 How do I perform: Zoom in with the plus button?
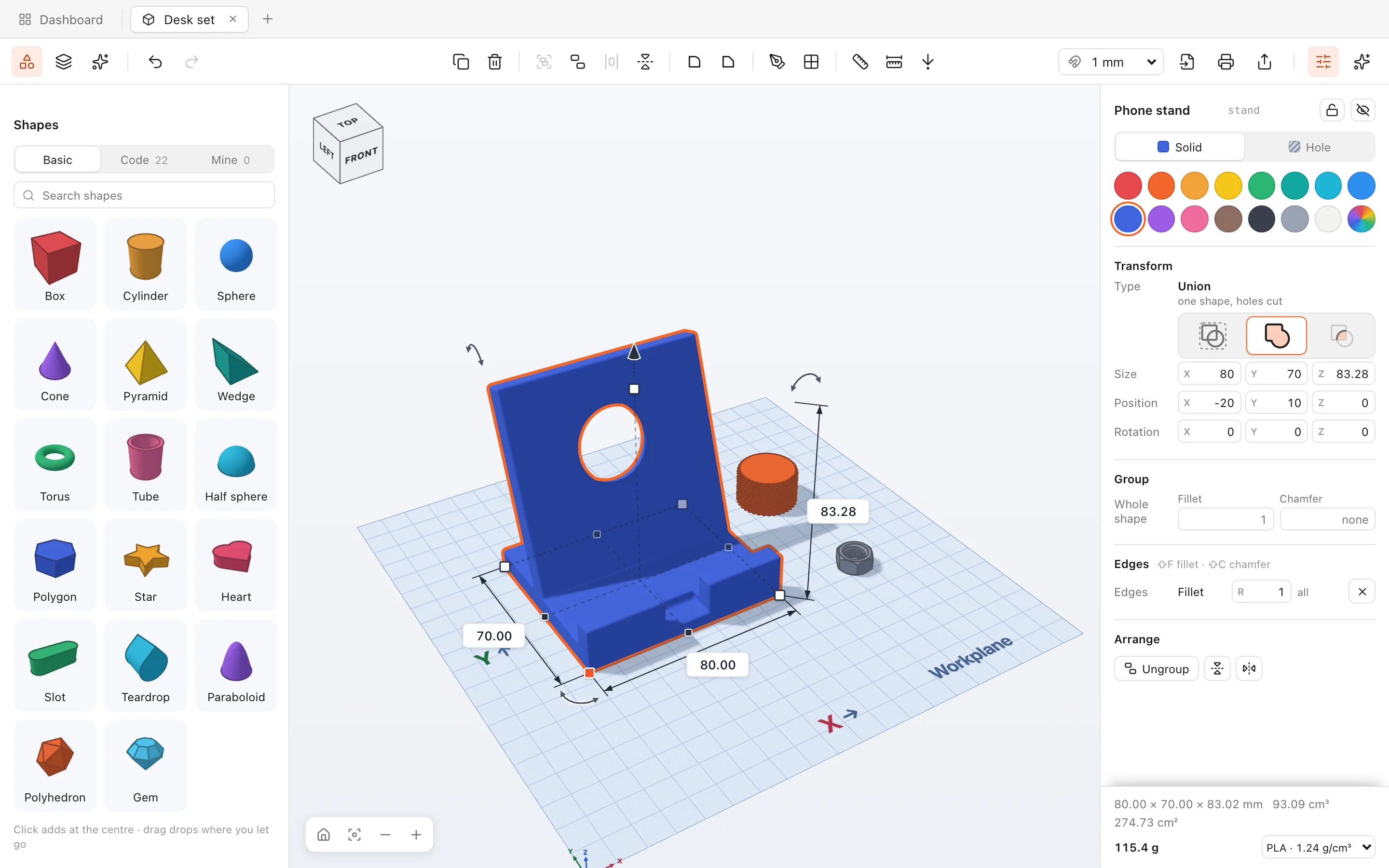pyautogui.click(x=416, y=834)
